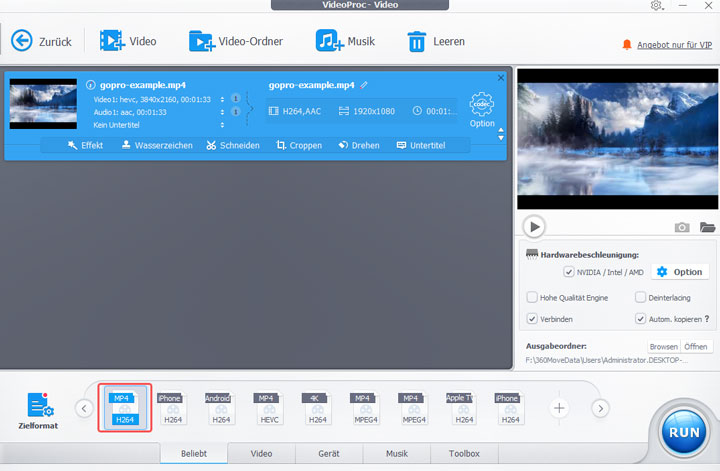Switch to the Video tab
The width and height of the screenshot is (720, 471).
coord(261,454)
